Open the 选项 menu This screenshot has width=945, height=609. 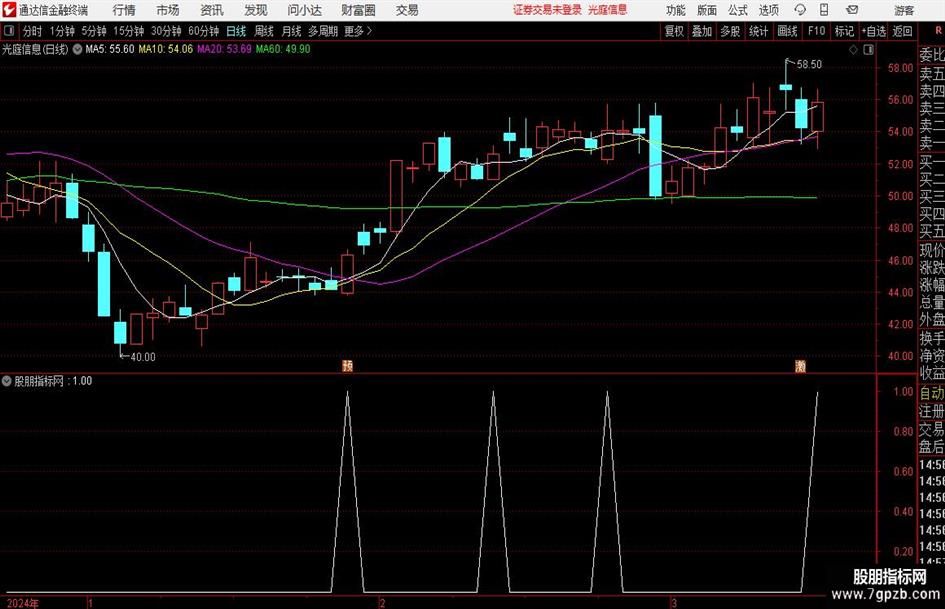tap(768, 10)
